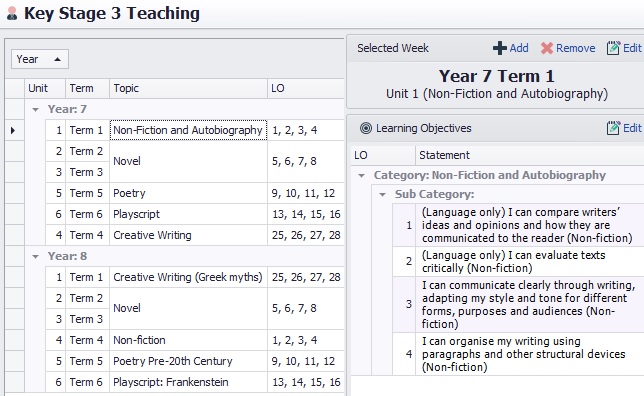The height and width of the screenshot is (396, 644).
Task: Select the Year 7 Poetry topic row
Action: (x=189, y=193)
